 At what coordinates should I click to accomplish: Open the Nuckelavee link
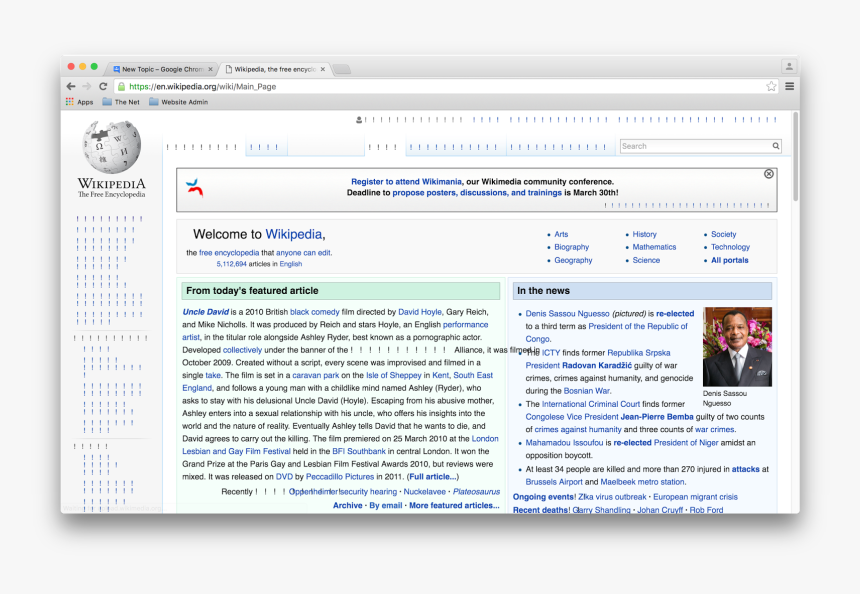tap(425, 492)
